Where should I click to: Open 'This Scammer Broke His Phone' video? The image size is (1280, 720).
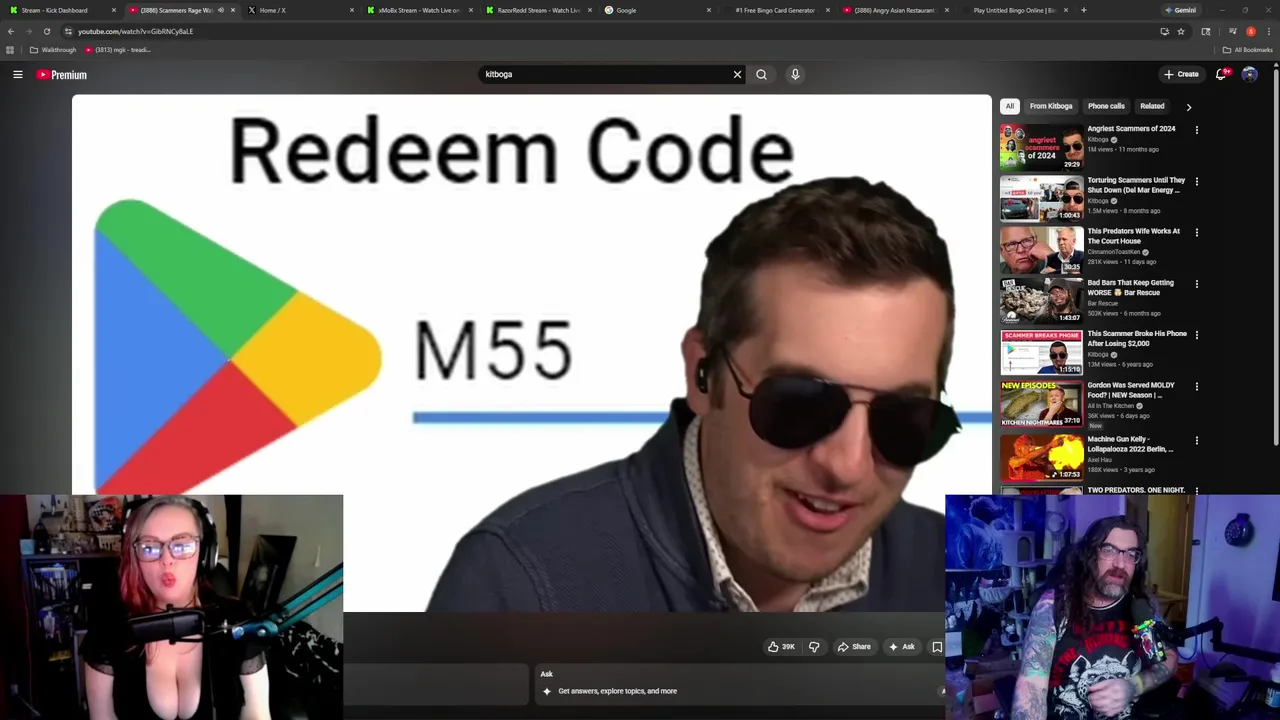pos(1137,338)
